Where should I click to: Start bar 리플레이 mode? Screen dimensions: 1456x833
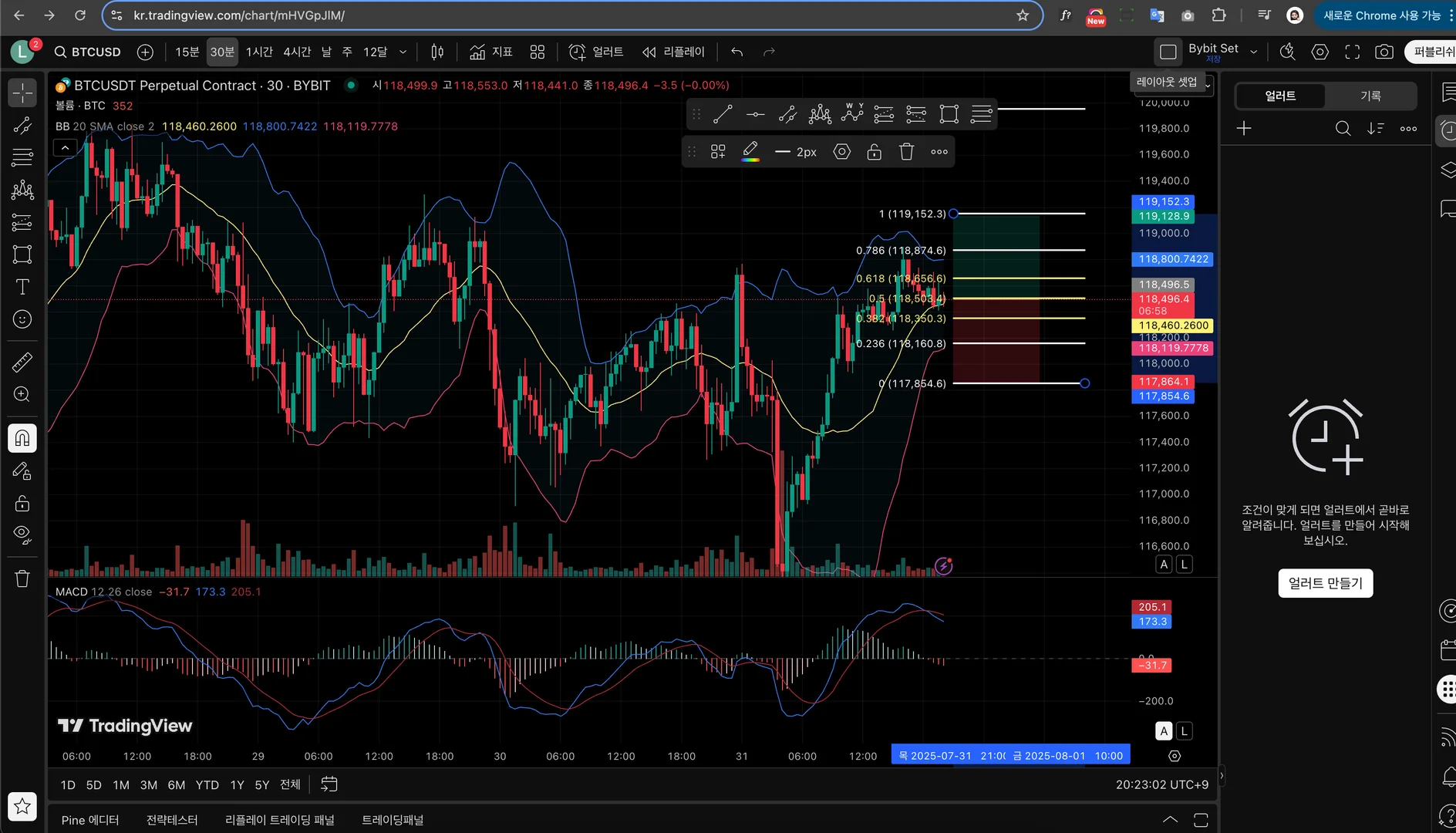click(674, 52)
